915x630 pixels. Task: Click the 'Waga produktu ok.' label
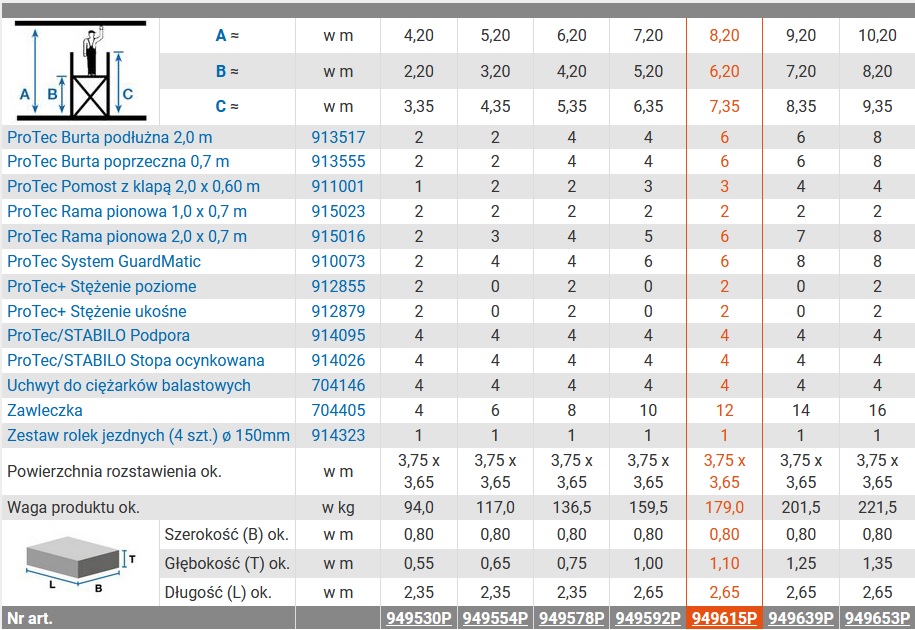coord(74,508)
